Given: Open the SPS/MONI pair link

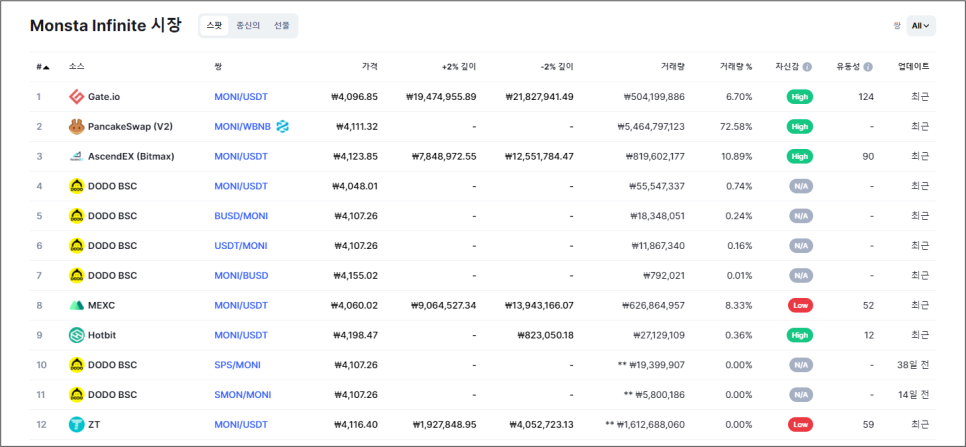Looking at the screenshot, I should coord(238,365).
